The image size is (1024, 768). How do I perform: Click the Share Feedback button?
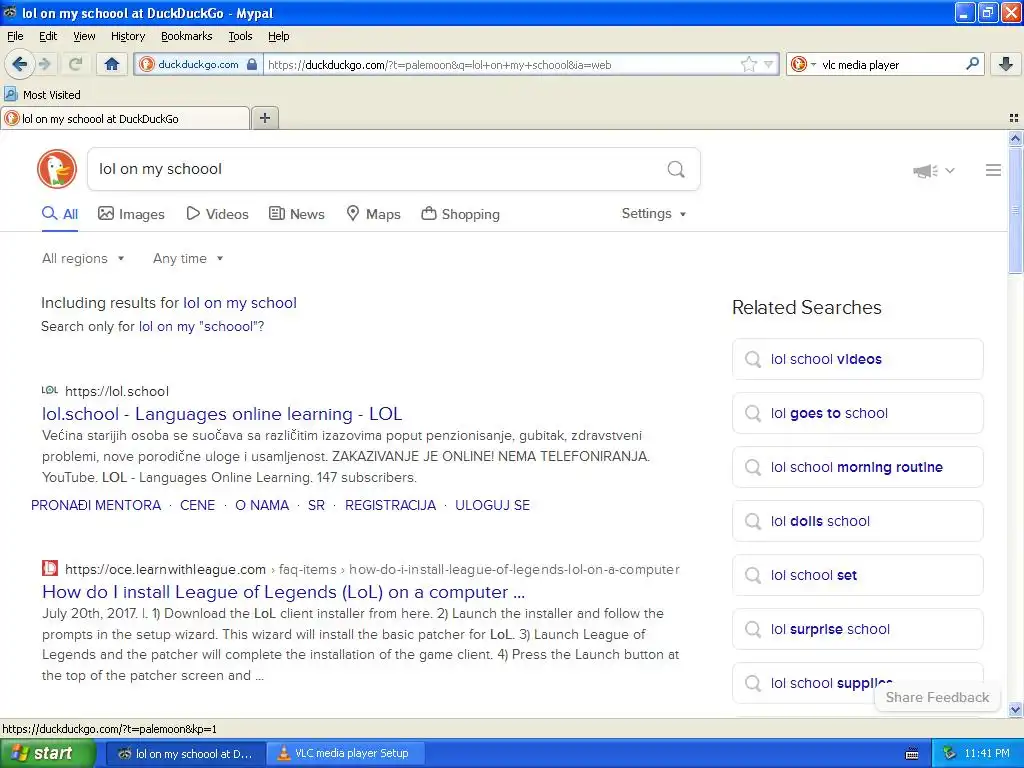(x=937, y=697)
